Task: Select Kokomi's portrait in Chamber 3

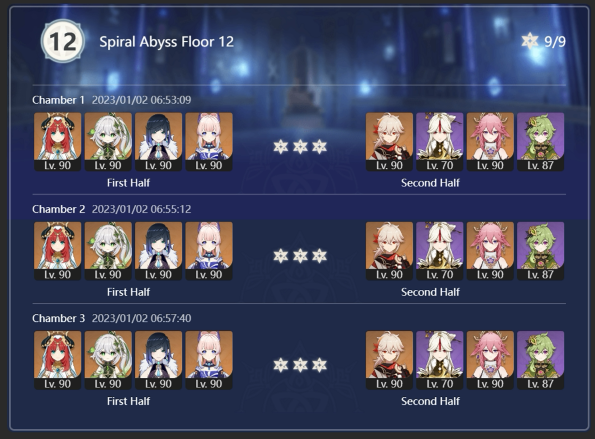Action: tap(209, 360)
